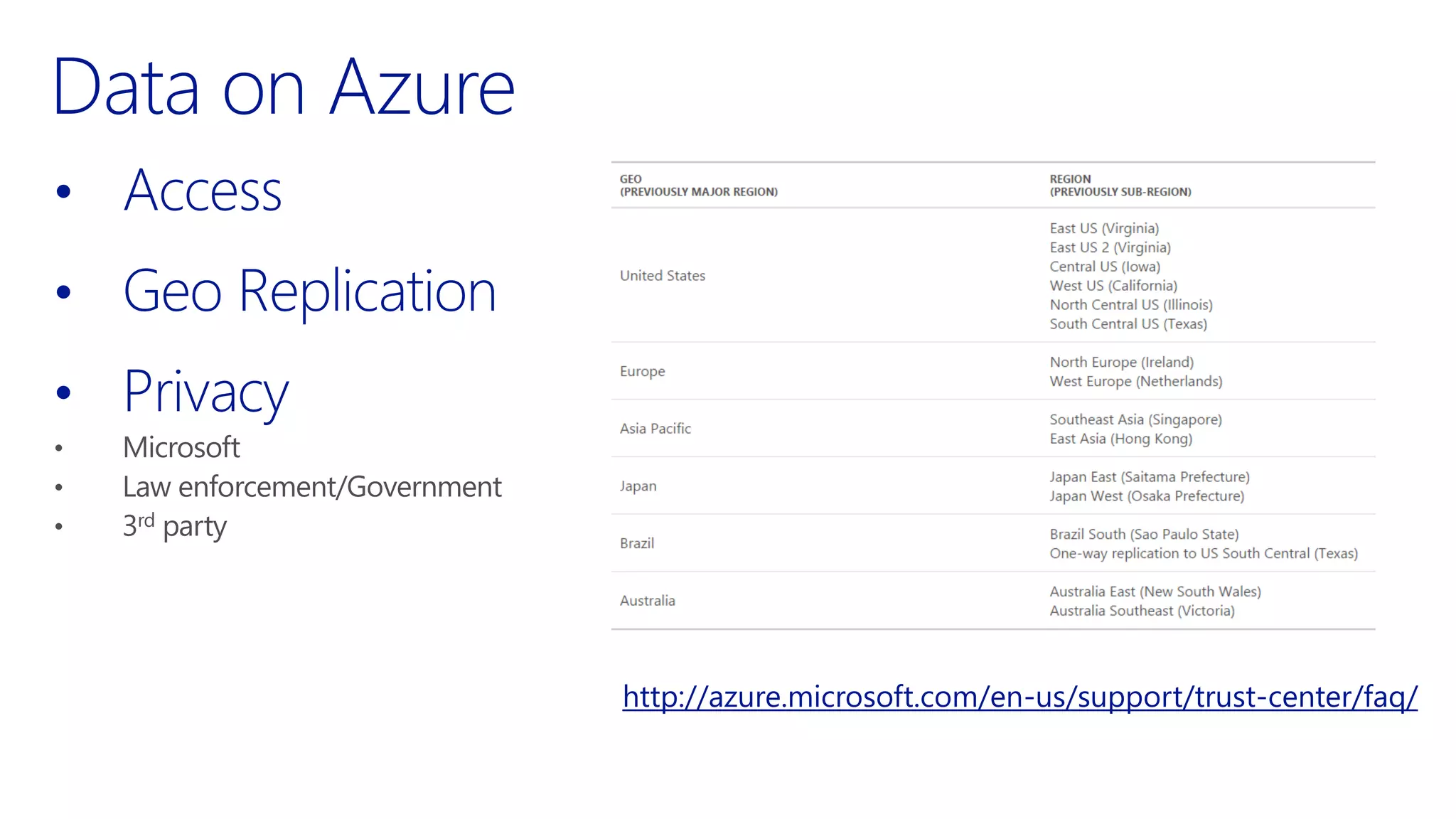Select the 'Access' bullet text

[x=203, y=191]
